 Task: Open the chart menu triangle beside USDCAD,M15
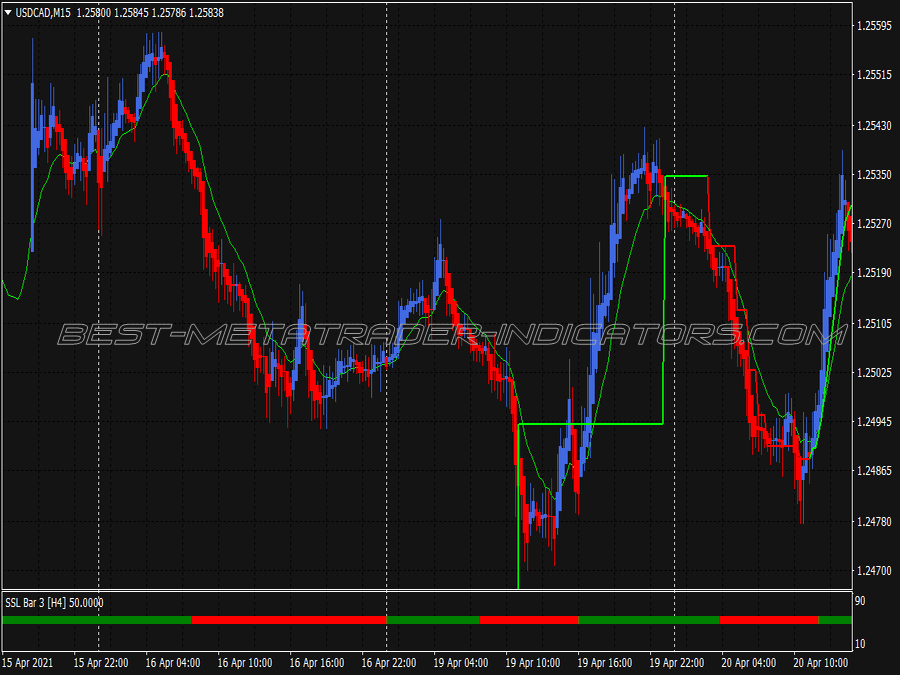(8, 12)
